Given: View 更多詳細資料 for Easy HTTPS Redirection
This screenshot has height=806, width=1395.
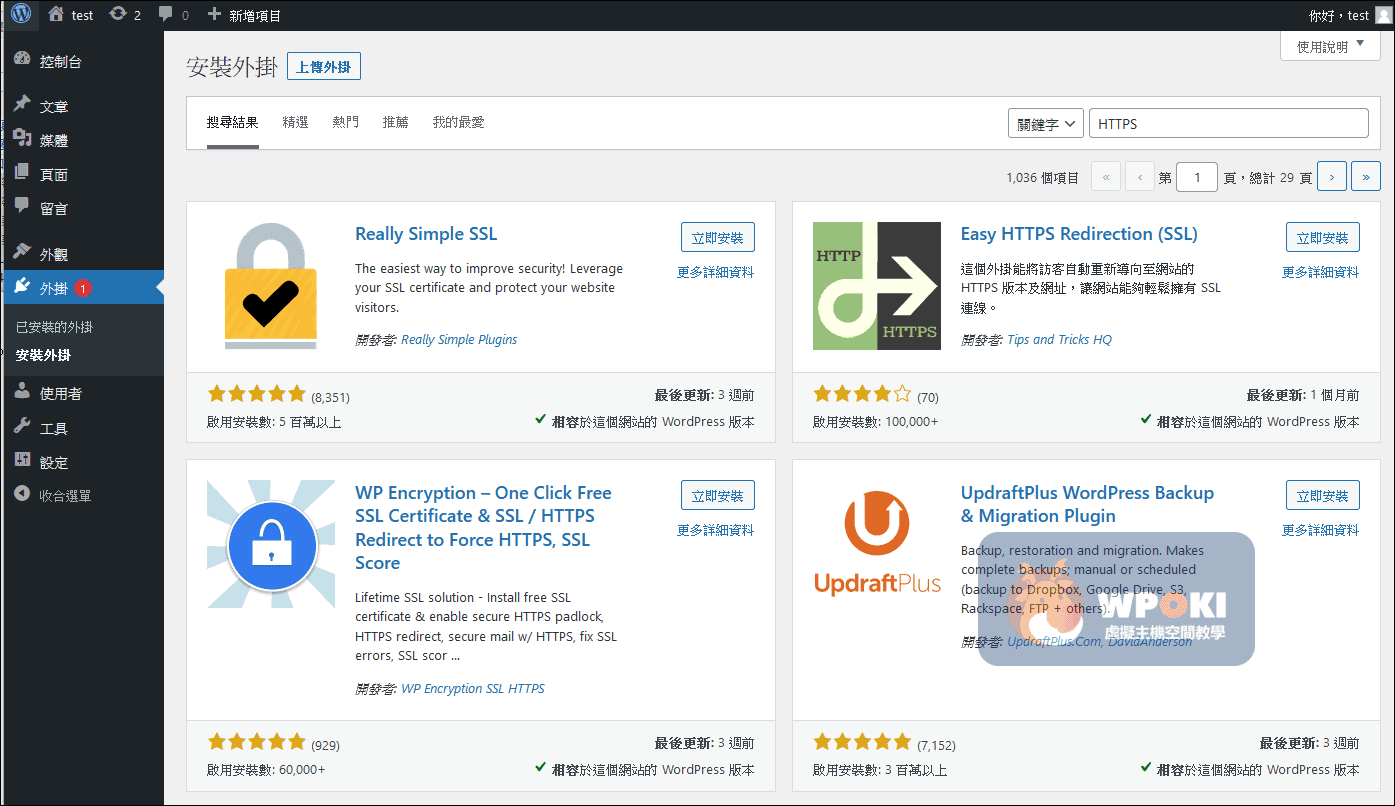Looking at the screenshot, I should [x=1320, y=272].
